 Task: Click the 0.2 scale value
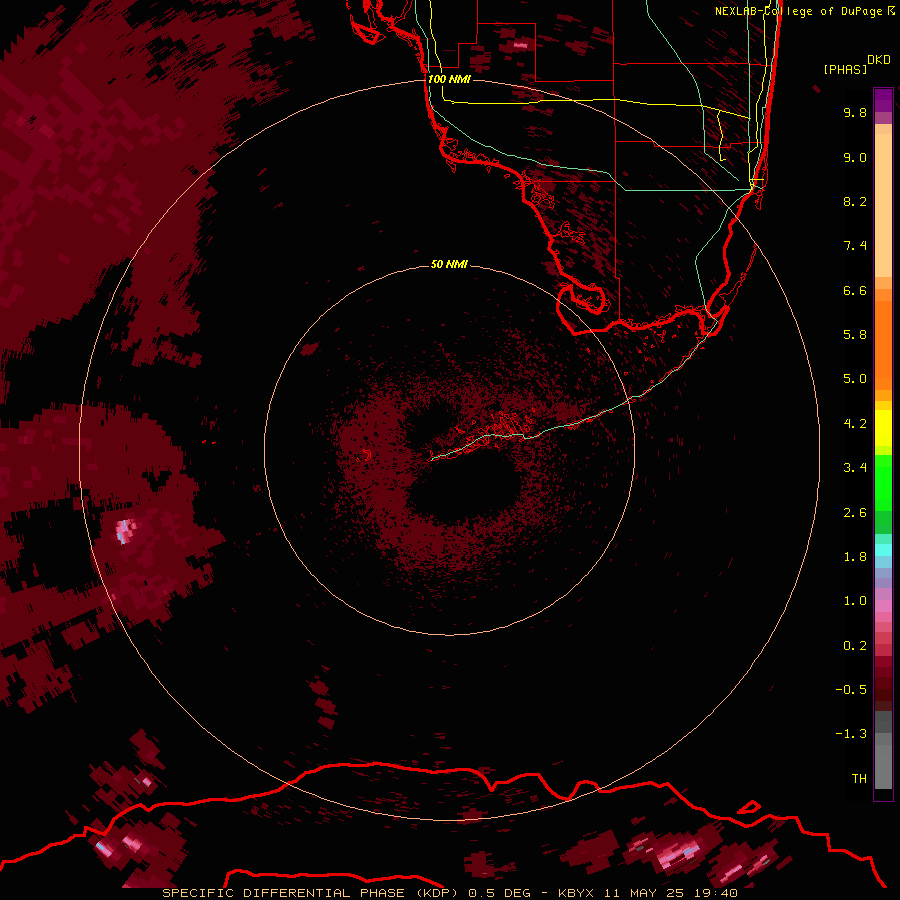coord(855,646)
